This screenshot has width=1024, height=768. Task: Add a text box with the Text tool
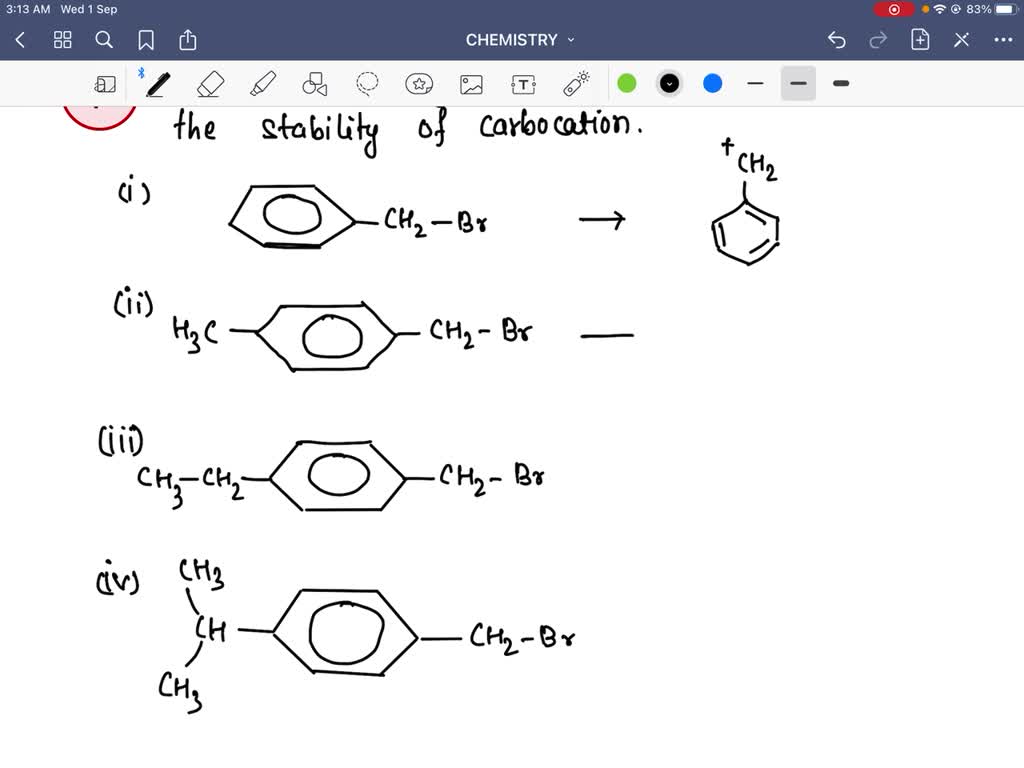tap(523, 84)
